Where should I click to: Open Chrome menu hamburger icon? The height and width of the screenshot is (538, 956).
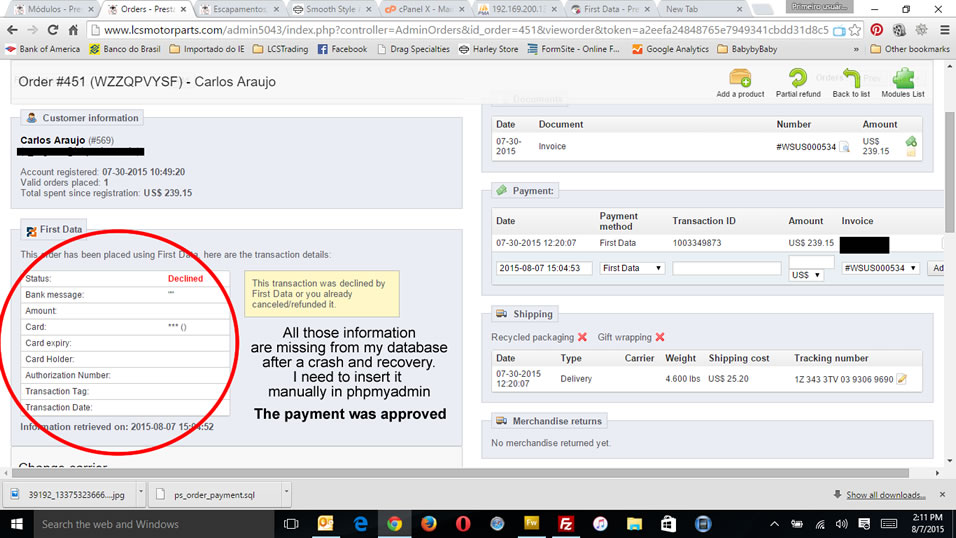pos(944,30)
